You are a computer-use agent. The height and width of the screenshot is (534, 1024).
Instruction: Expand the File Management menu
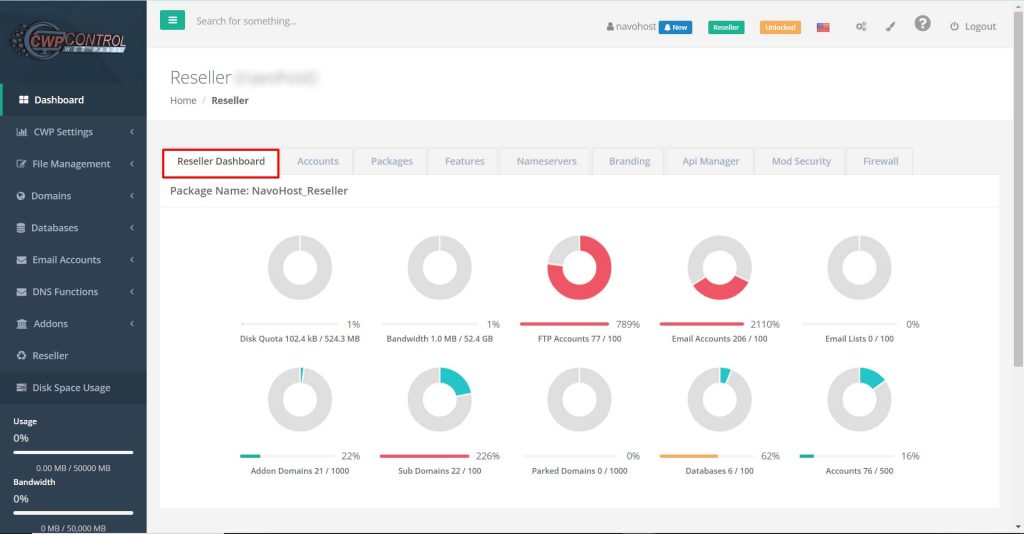pyautogui.click(x=70, y=164)
